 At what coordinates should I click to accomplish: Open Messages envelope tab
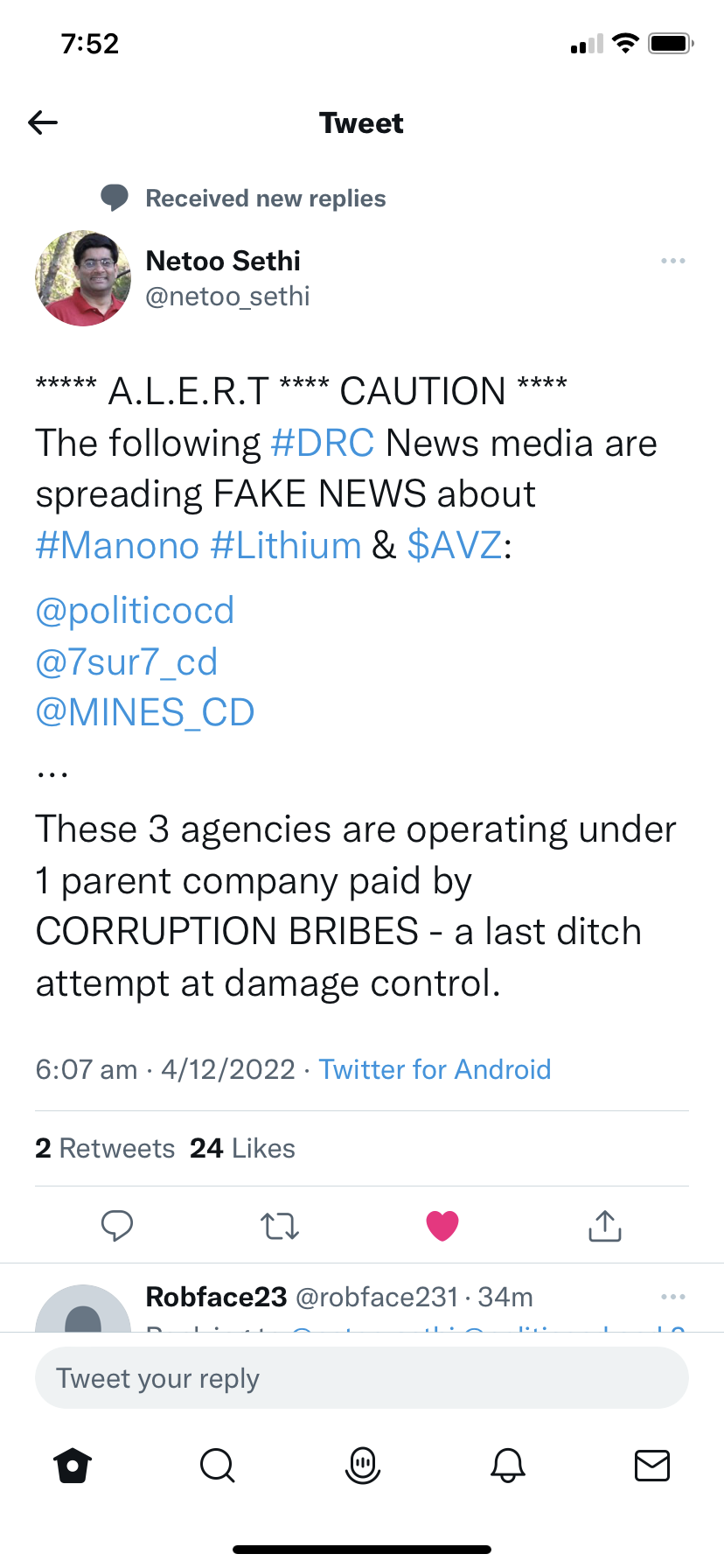click(x=651, y=1465)
